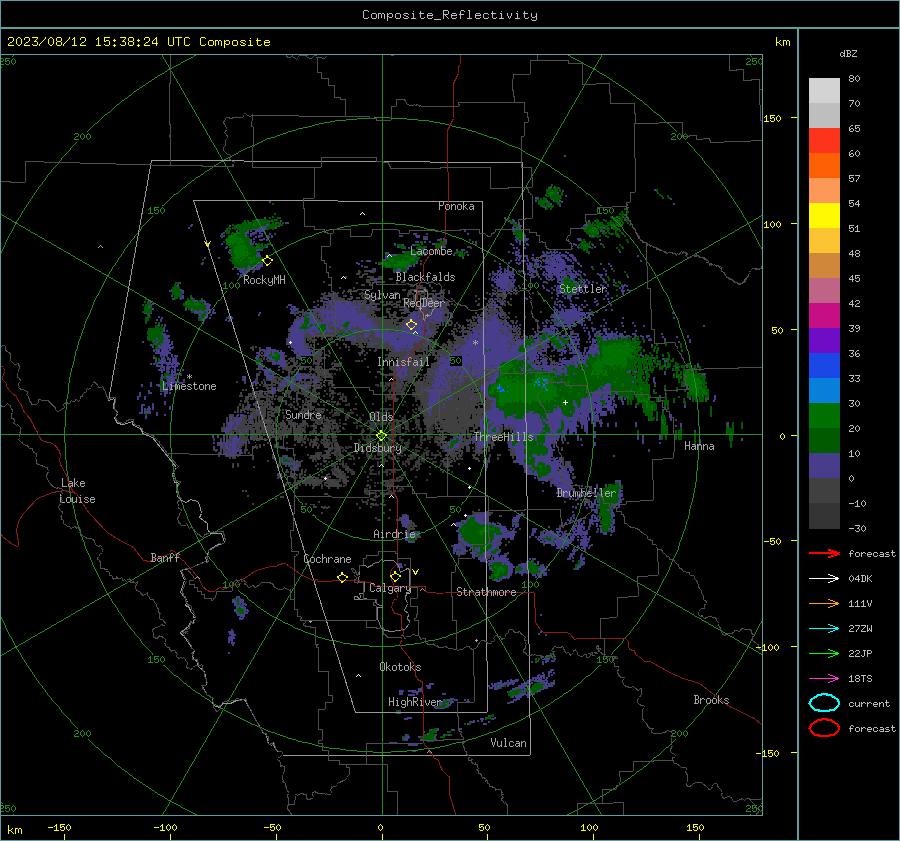Click the ThreeHills label
This screenshot has width=900, height=841.
point(504,437)
